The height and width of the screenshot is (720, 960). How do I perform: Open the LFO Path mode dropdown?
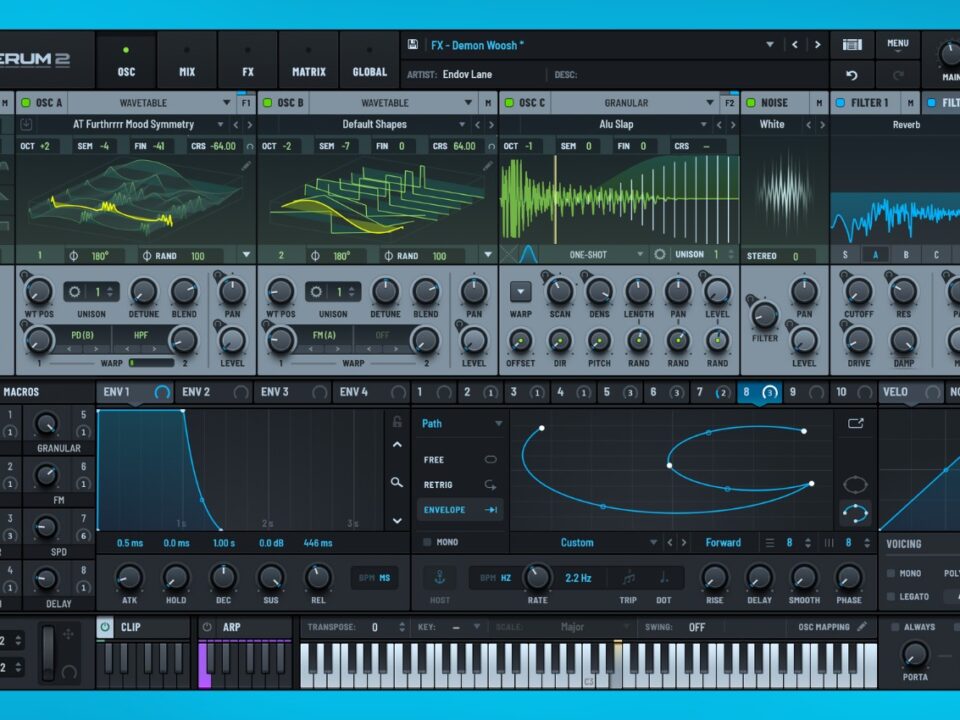point(498,424)
